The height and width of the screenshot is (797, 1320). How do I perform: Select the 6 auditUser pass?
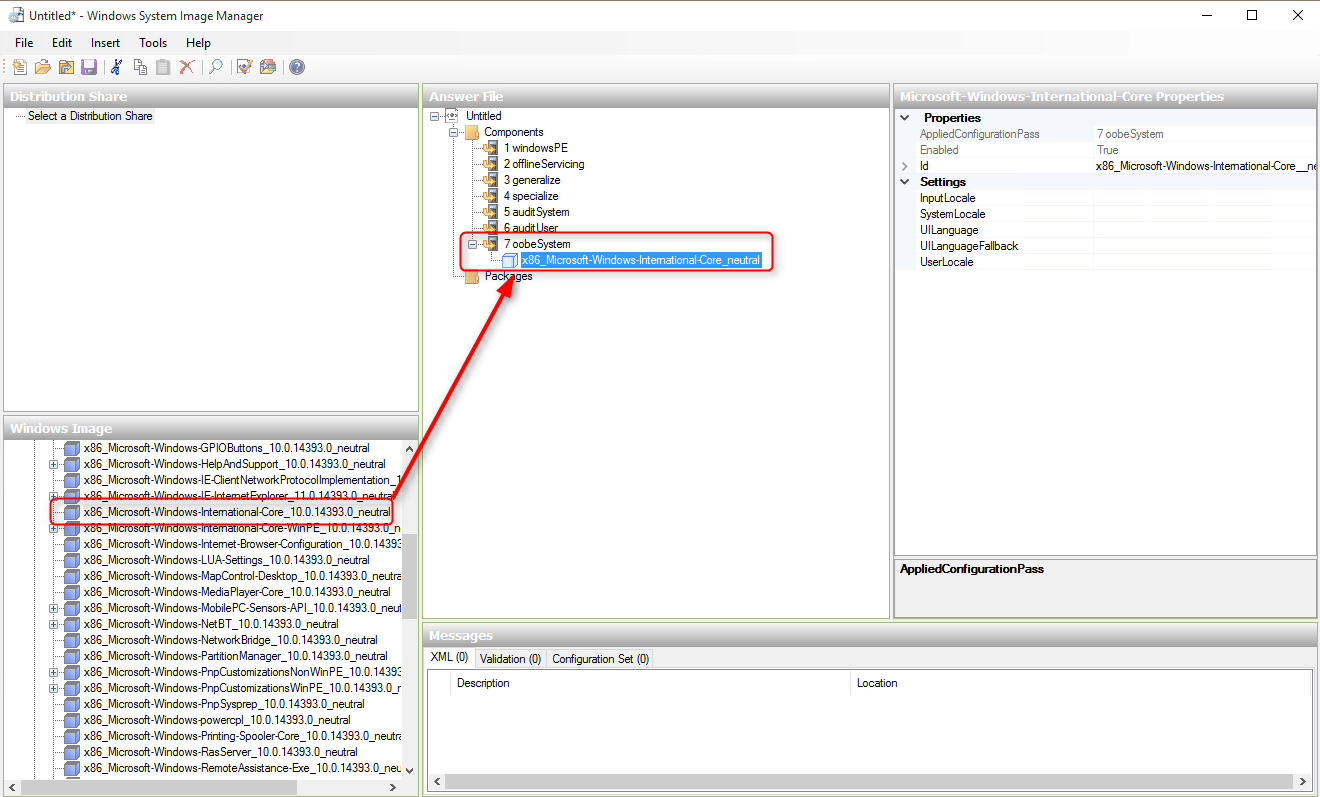pos(530,228)
